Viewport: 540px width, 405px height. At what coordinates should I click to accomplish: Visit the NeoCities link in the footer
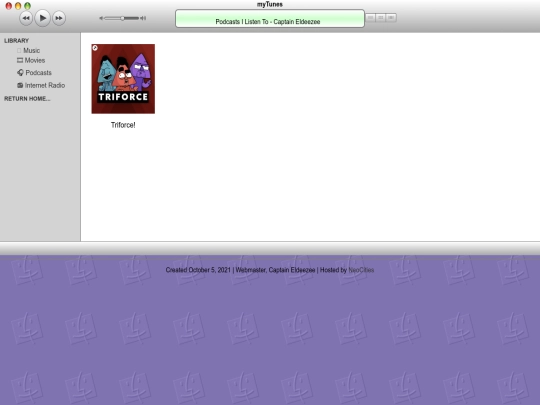point(361,270)
